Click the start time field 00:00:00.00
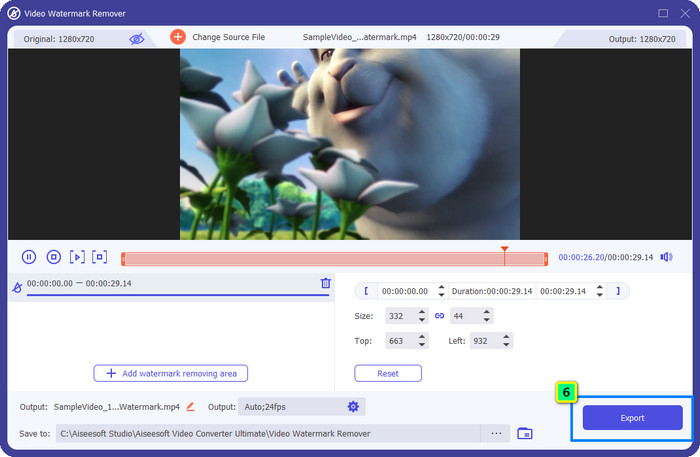Image resolution: width=700 pixels, height=457 pixels. pos(405,291)
